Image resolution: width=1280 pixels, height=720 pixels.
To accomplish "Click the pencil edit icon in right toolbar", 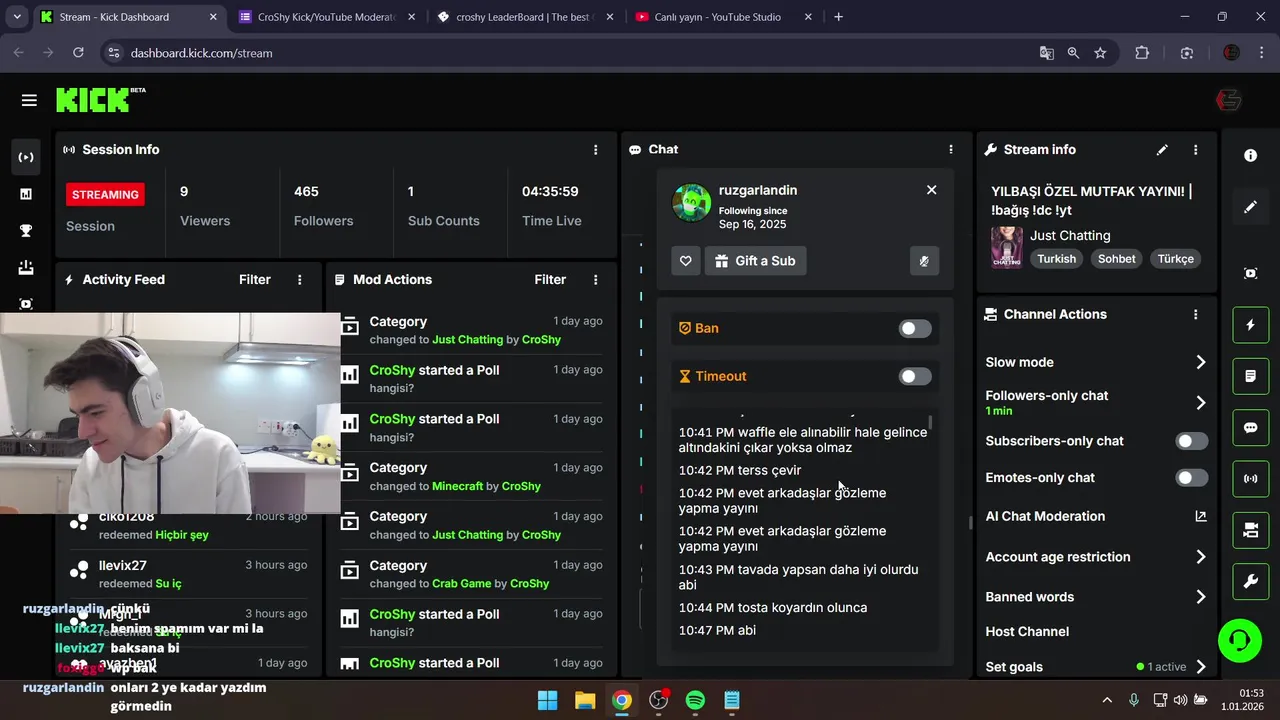I will [1250, 207].
